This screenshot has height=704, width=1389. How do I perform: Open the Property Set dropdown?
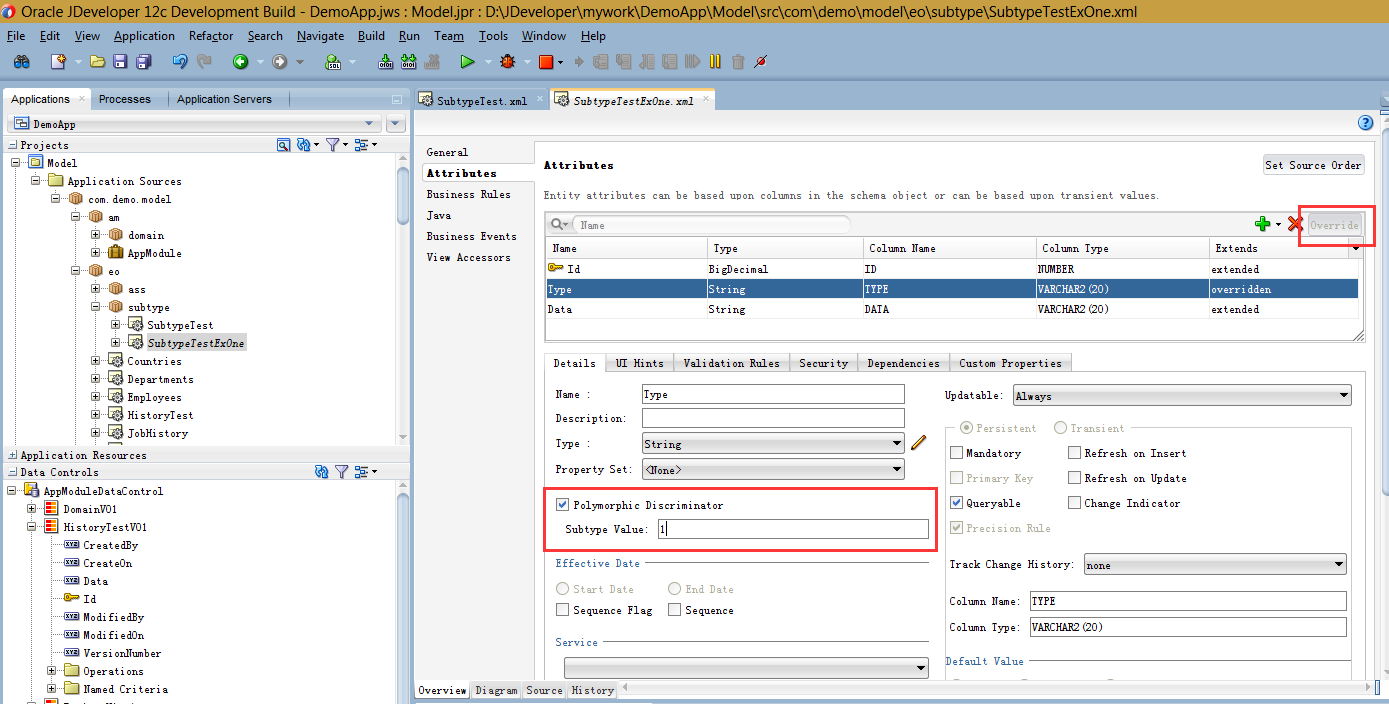click(773, 469)
